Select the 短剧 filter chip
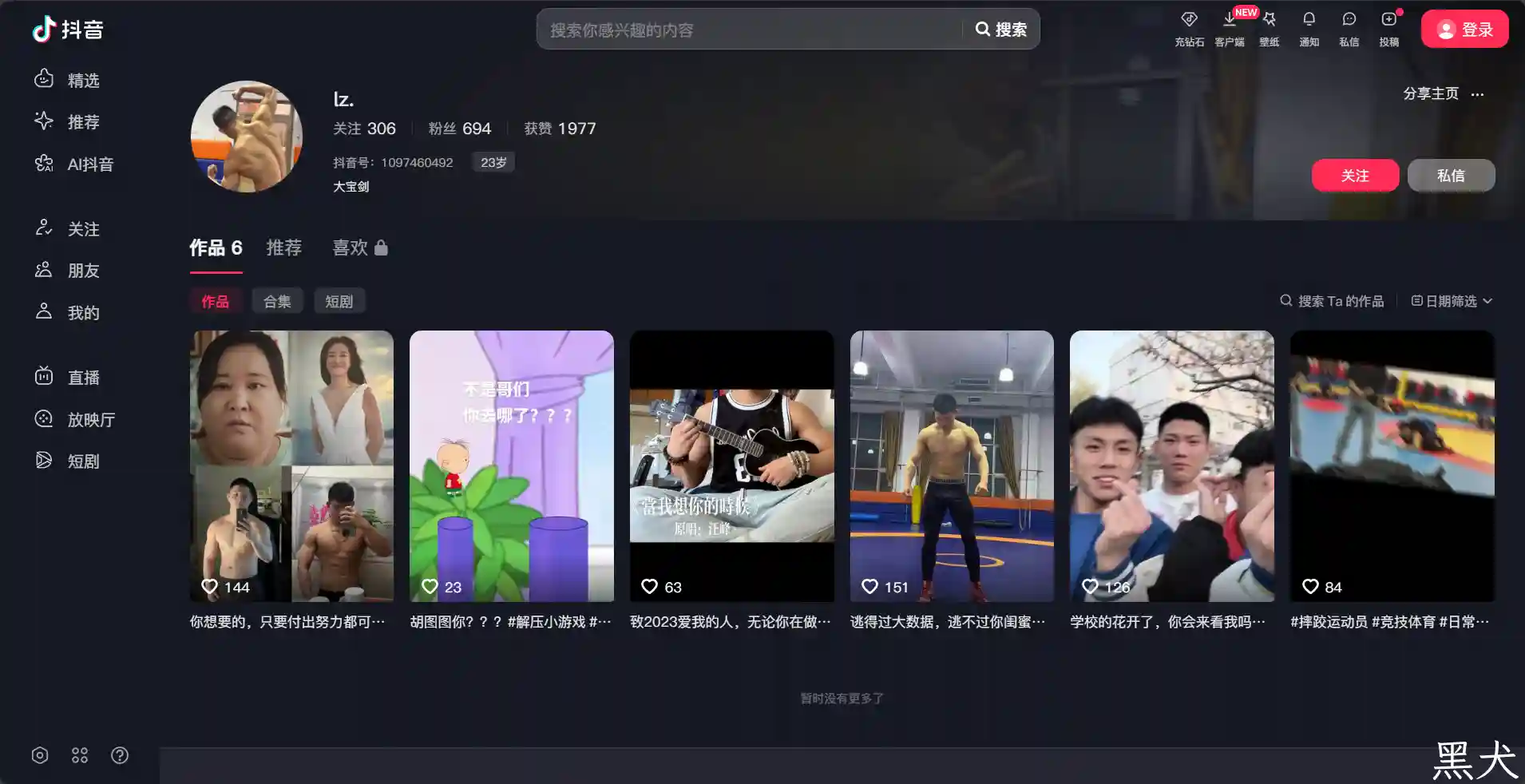 (x=339, y=301)
